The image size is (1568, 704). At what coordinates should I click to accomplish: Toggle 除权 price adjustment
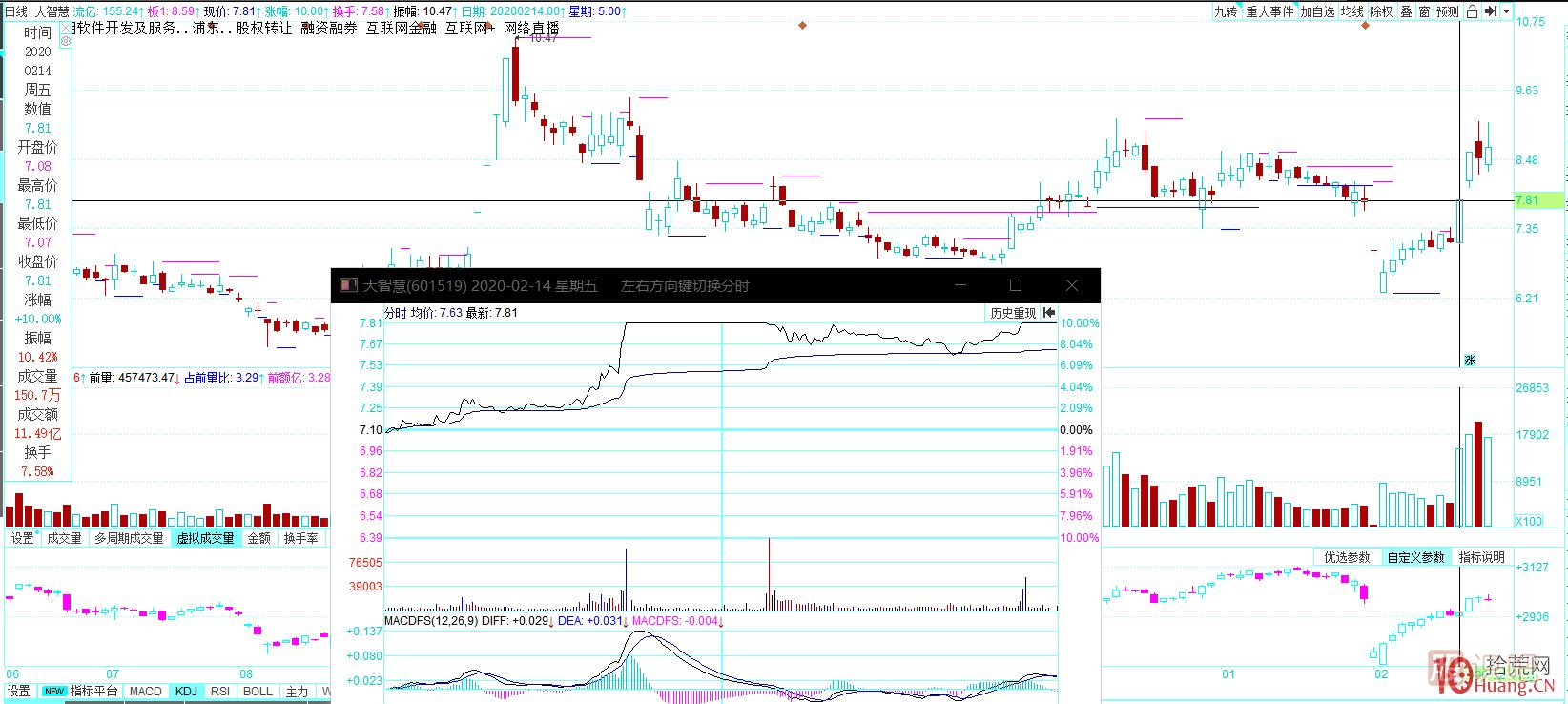[x=1381, y=11]
